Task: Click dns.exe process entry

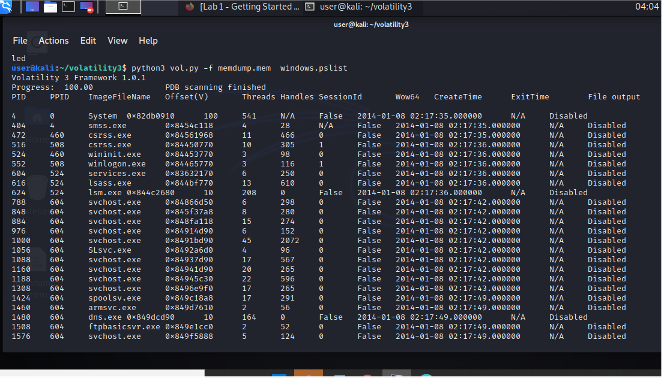Action: coord(105,318)
